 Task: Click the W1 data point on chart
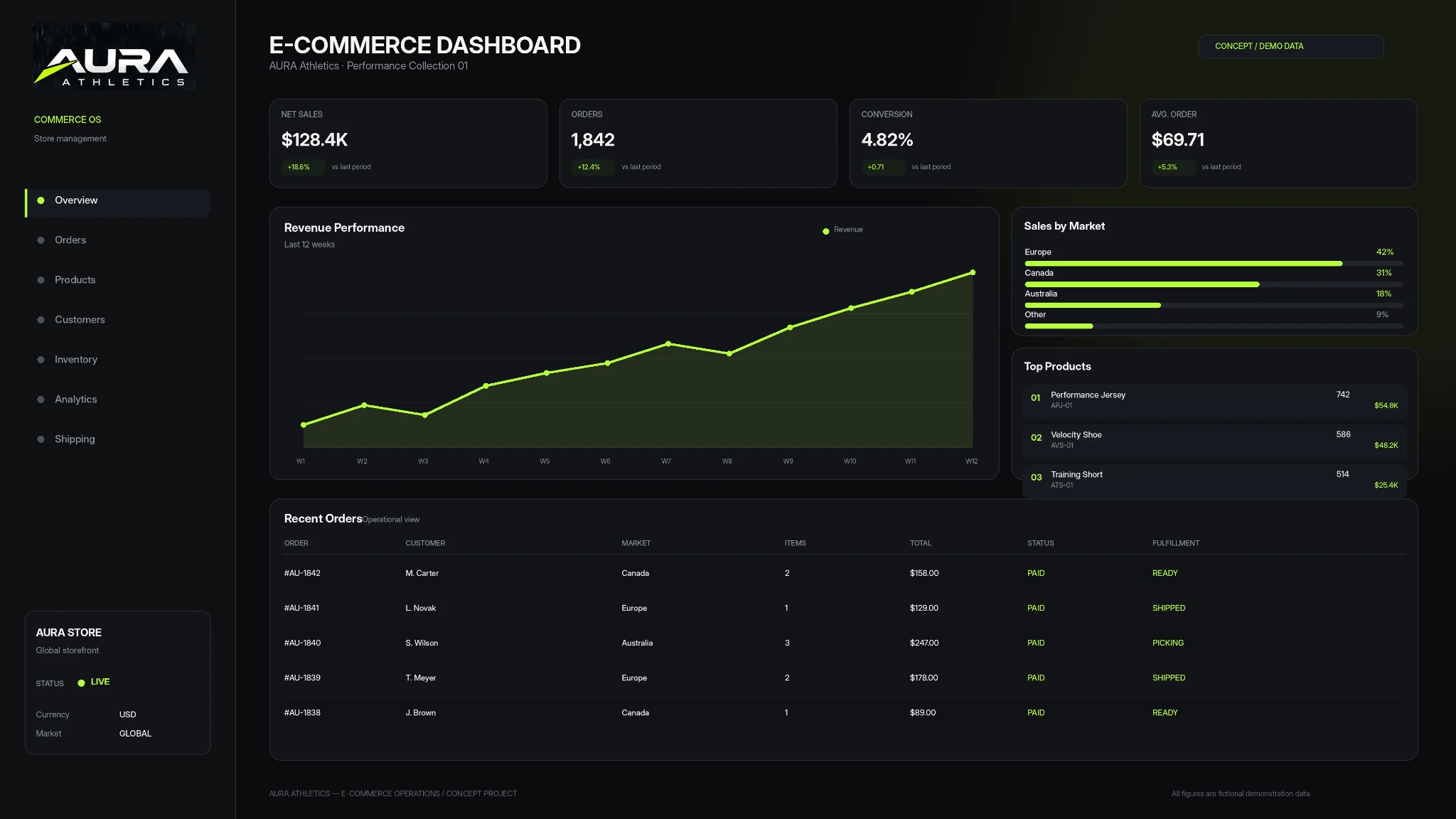point(304,425)
